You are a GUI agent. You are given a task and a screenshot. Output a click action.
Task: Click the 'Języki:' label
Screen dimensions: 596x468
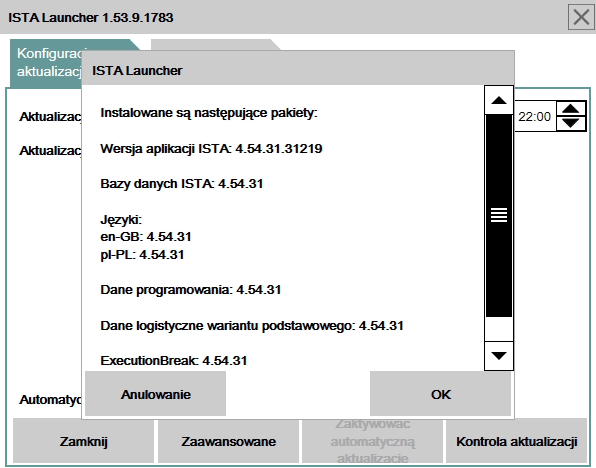(x=121, y=219)
